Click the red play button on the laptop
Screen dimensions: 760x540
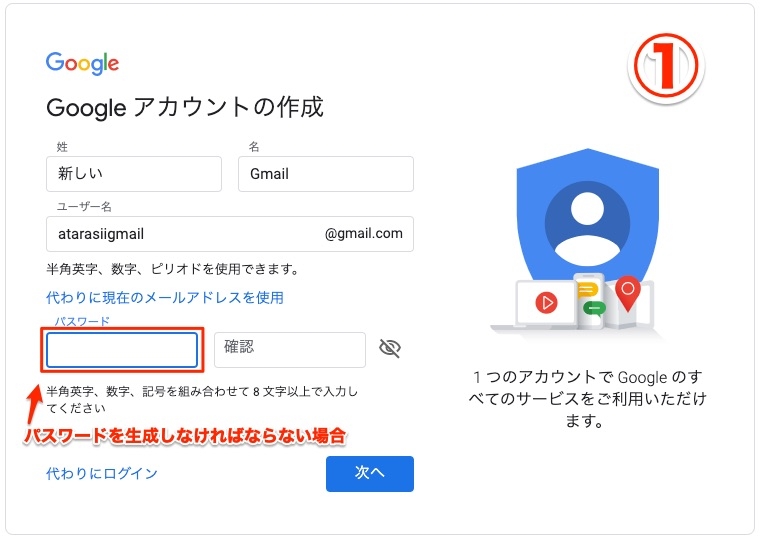click(546, 301)
